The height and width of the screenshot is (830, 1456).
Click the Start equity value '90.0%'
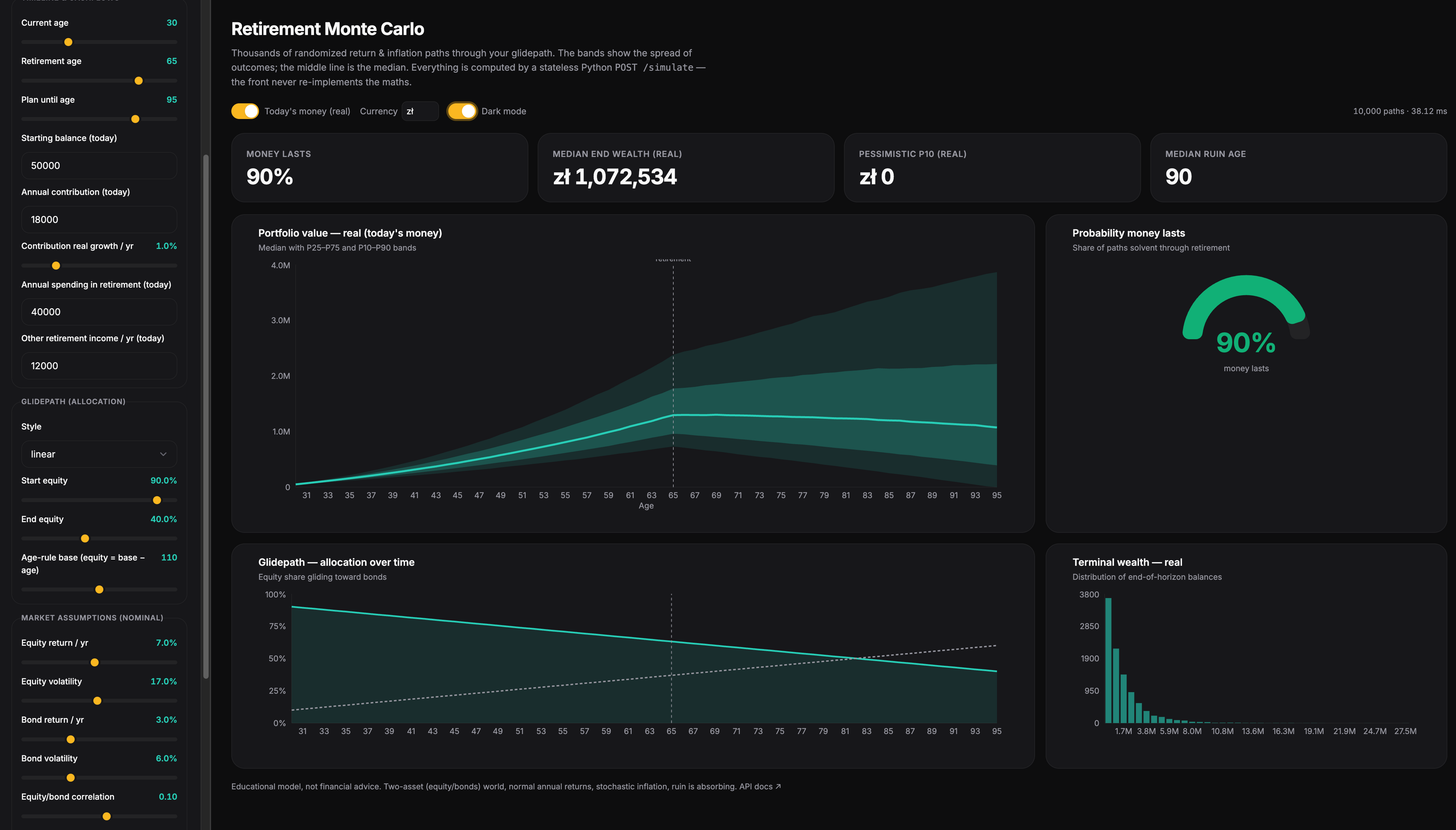(163, 481)
